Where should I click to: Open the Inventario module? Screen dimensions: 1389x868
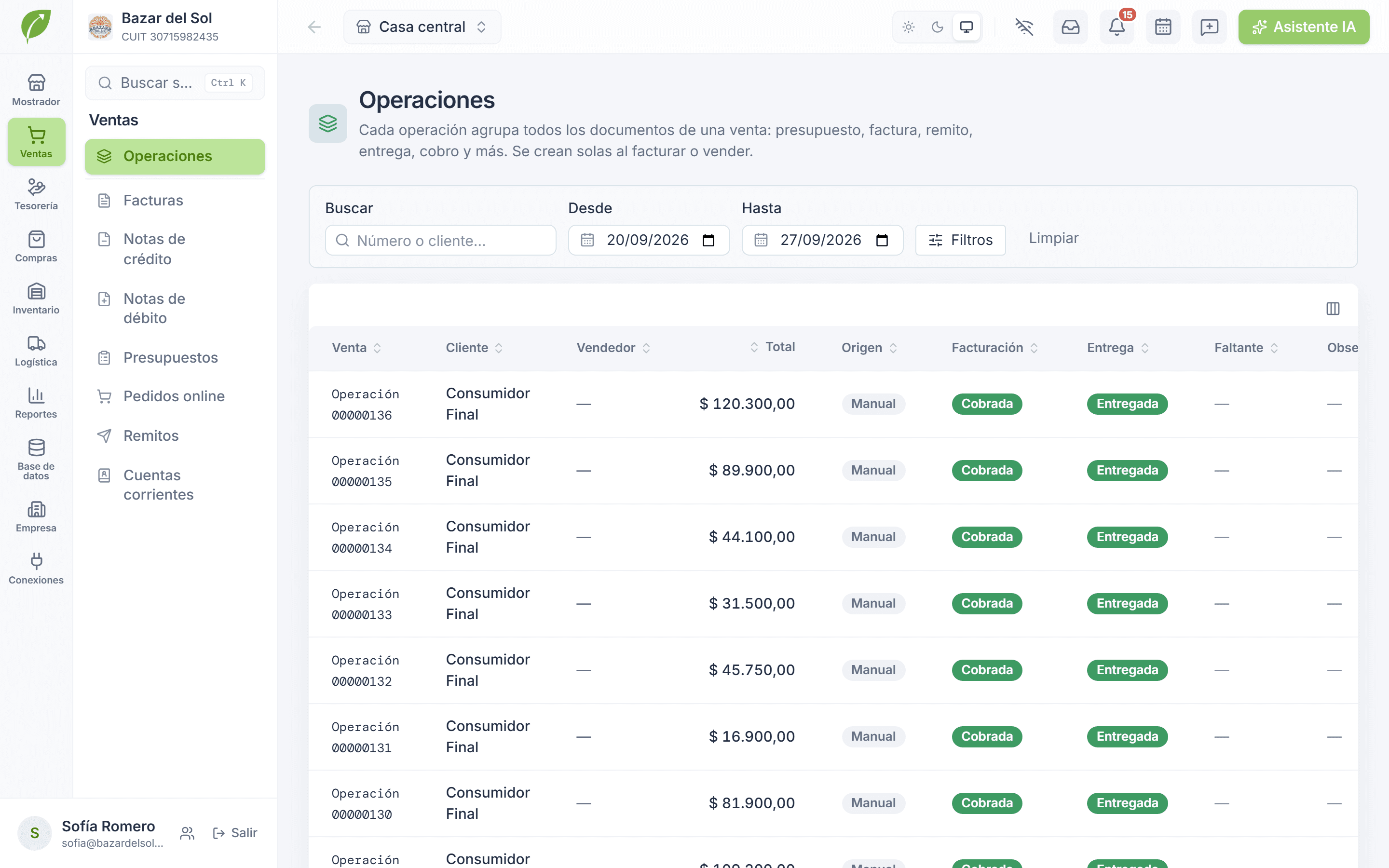click(36, 298)
